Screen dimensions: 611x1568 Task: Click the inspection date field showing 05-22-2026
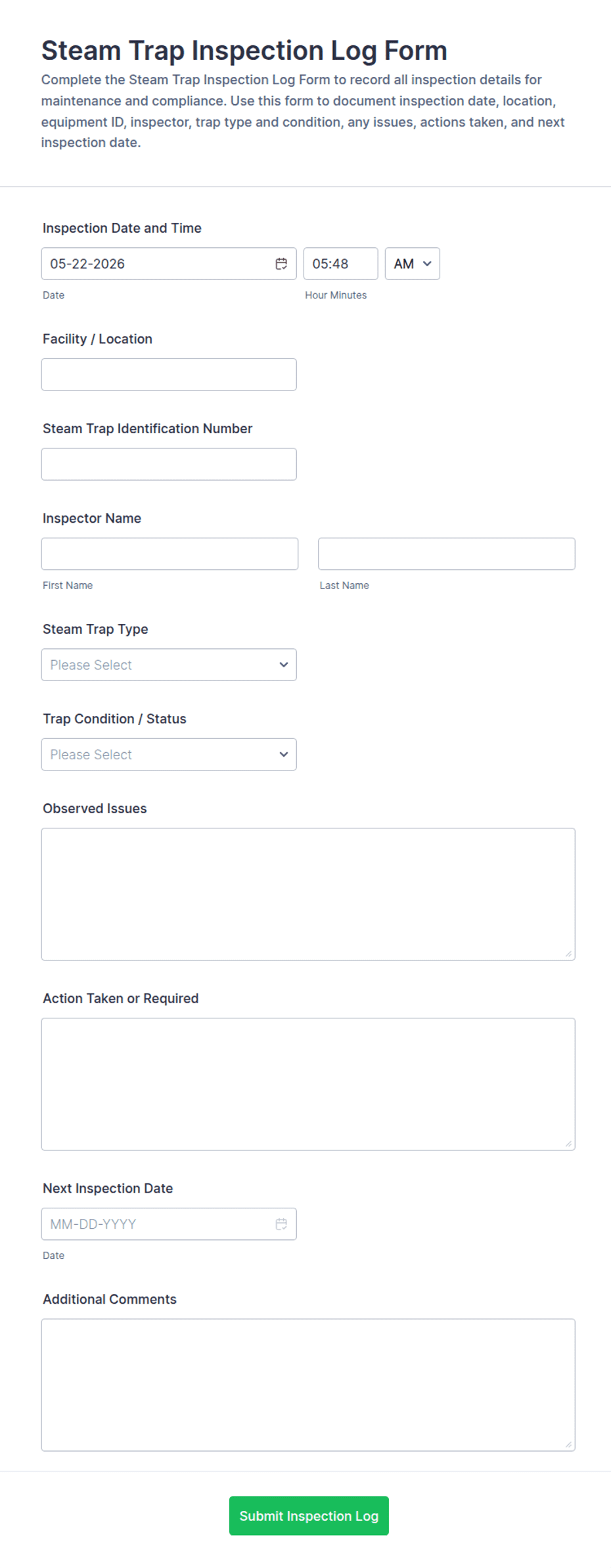coord(158,264)
